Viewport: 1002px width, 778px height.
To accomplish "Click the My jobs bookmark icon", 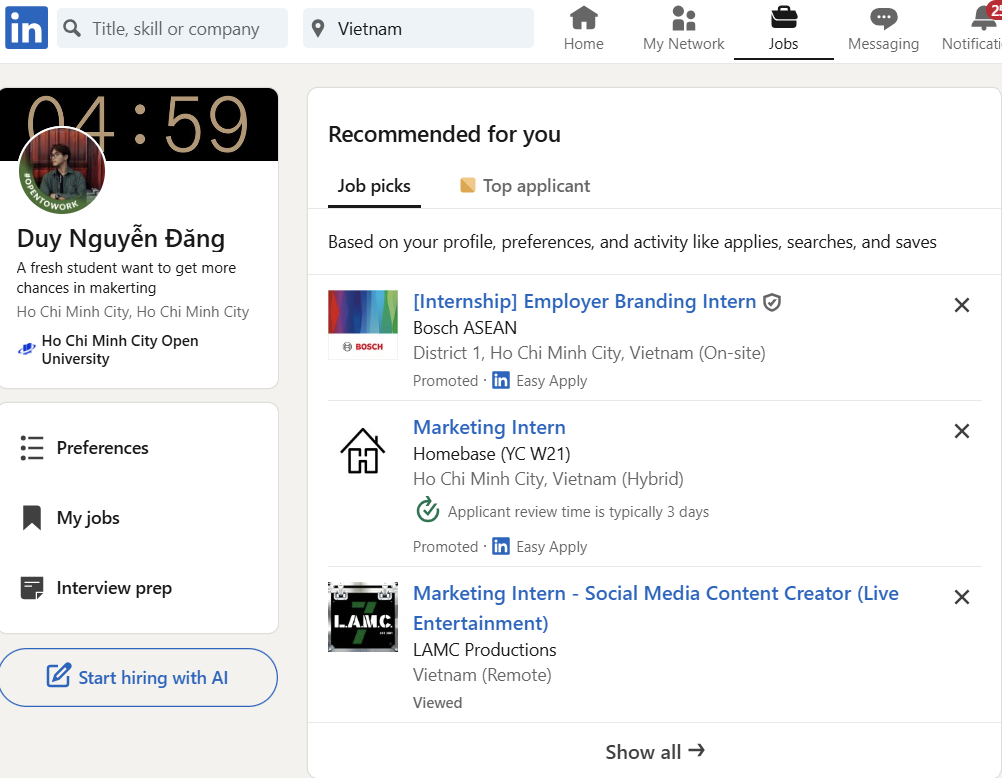I will pos(32,518).
